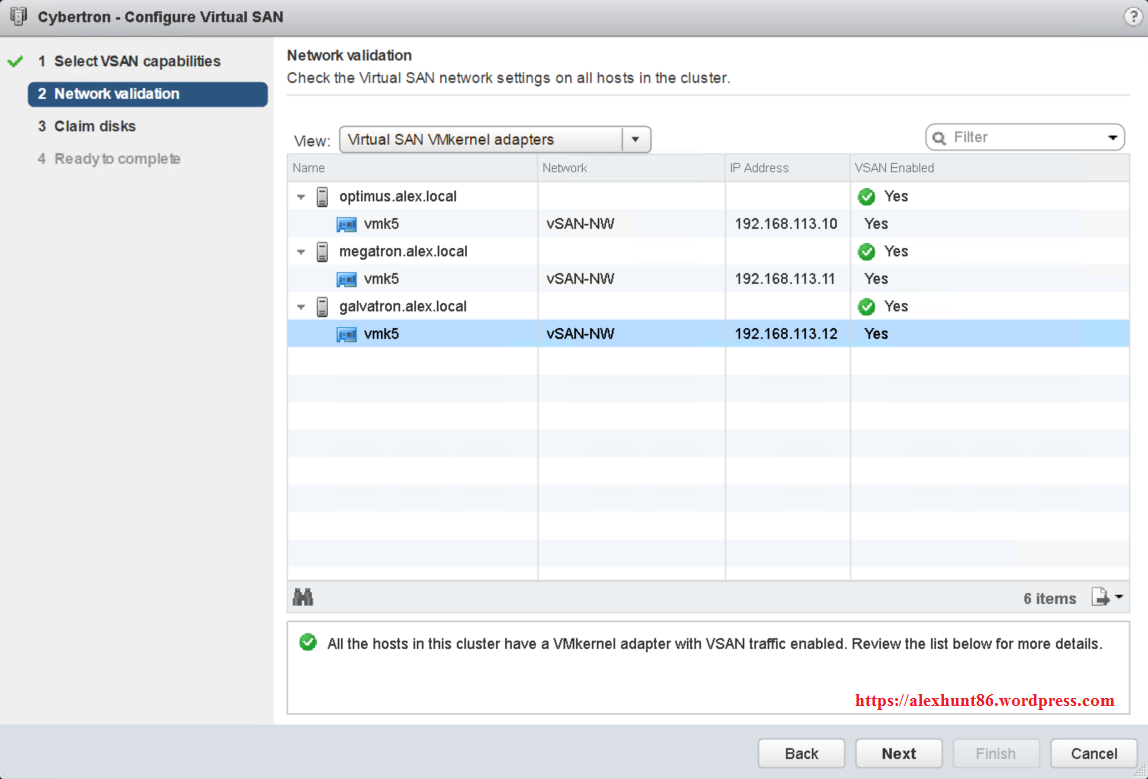Click the vmk5 adapter icon under optimus.alex.local
The height and width of the screenshot is (779, 1148).
click(346, 223)
